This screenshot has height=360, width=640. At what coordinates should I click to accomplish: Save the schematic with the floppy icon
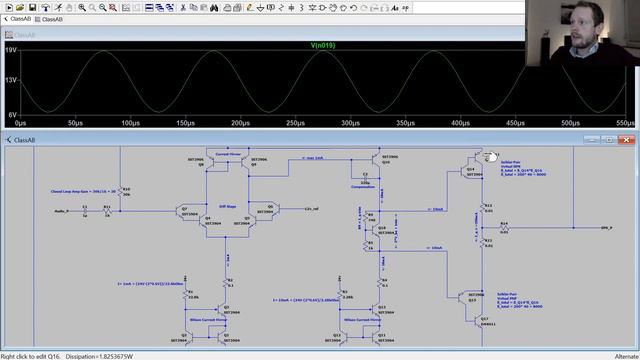click(32, 7)
